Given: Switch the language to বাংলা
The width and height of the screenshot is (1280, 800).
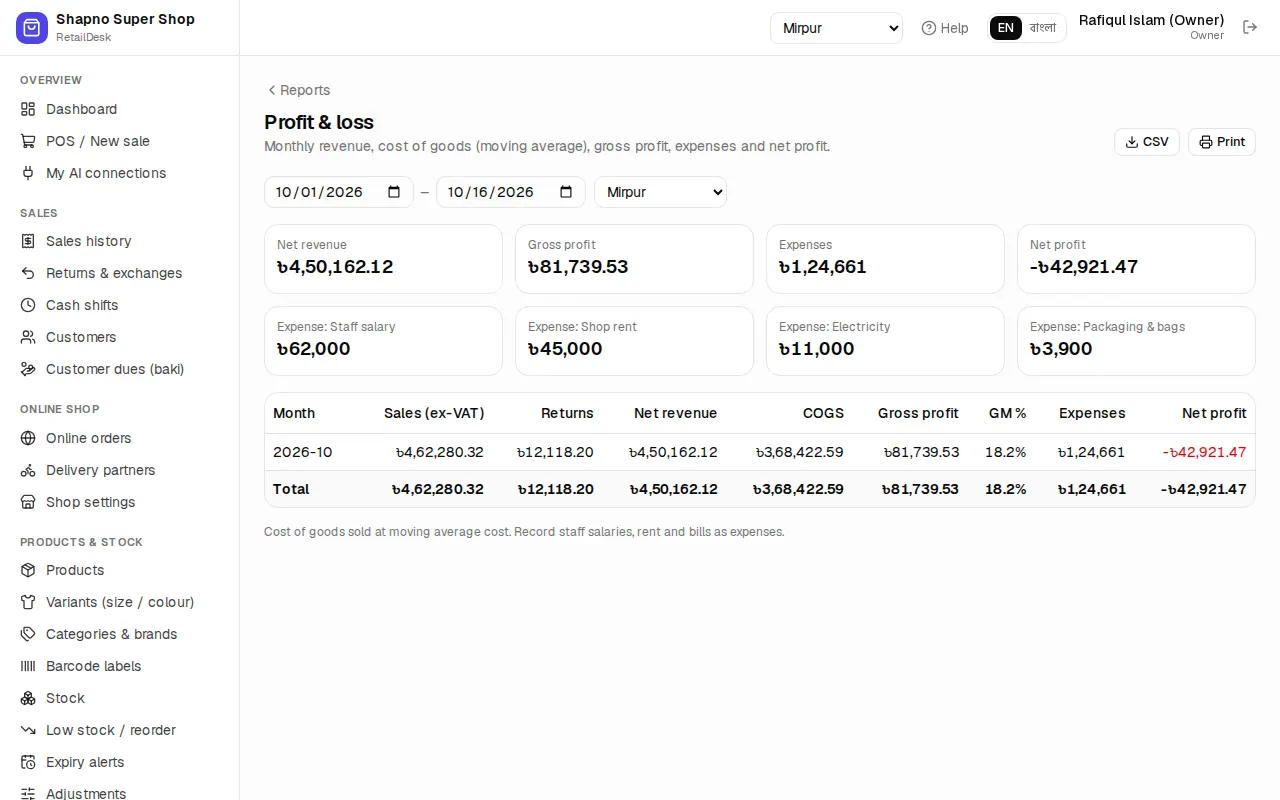Looking at the screenshot, I should [1043, 28].
